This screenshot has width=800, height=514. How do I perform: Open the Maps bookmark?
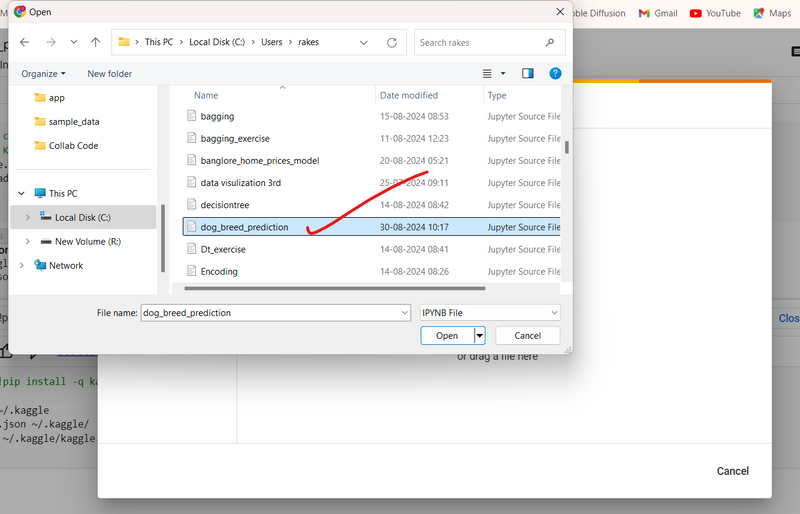[771, 13]
